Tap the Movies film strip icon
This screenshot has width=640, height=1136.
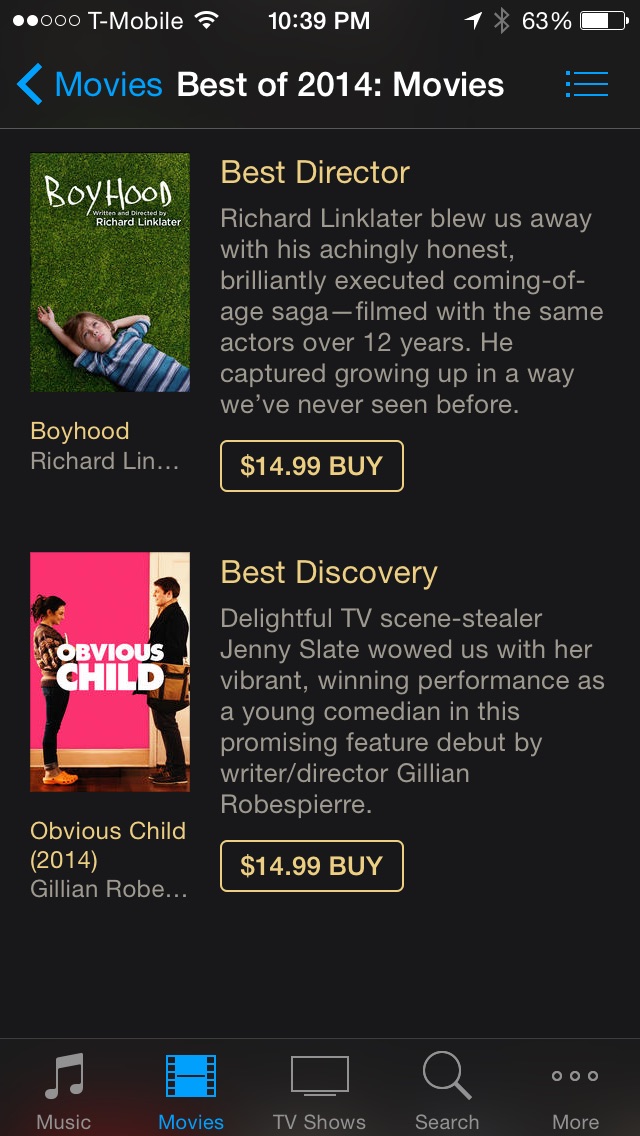[x=191, y=1078]
